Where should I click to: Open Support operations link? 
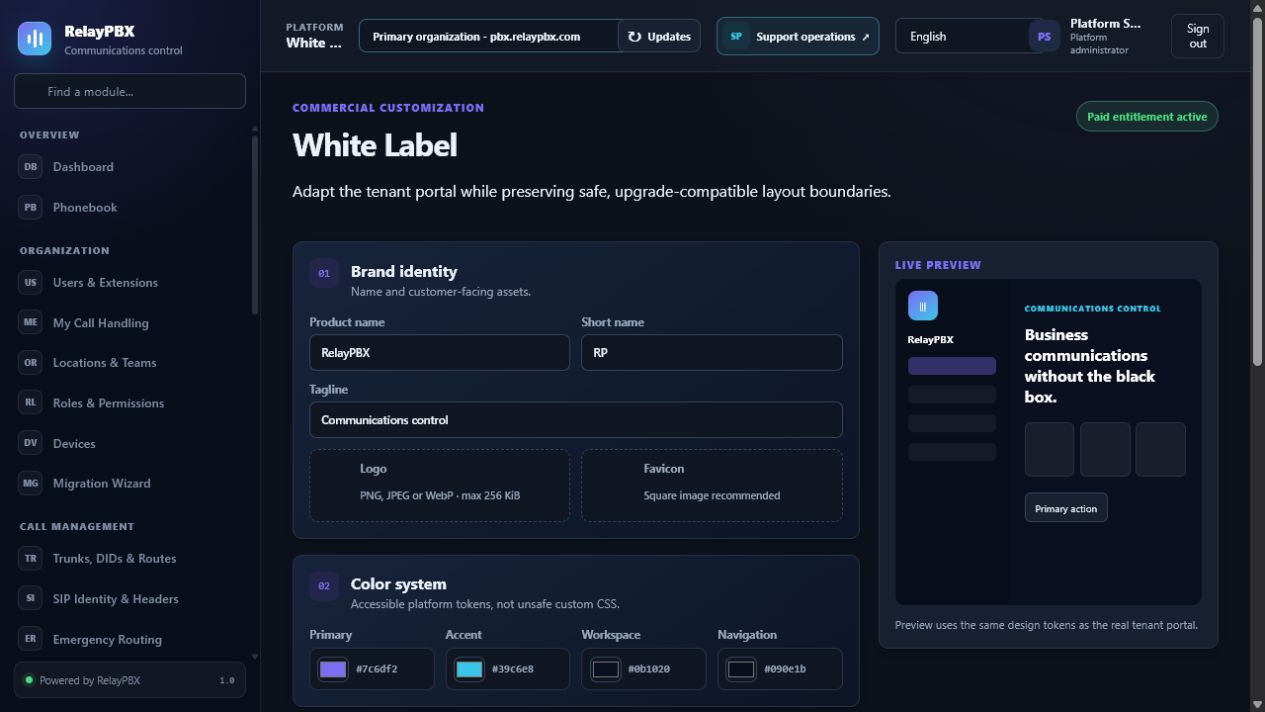[798, 36]
